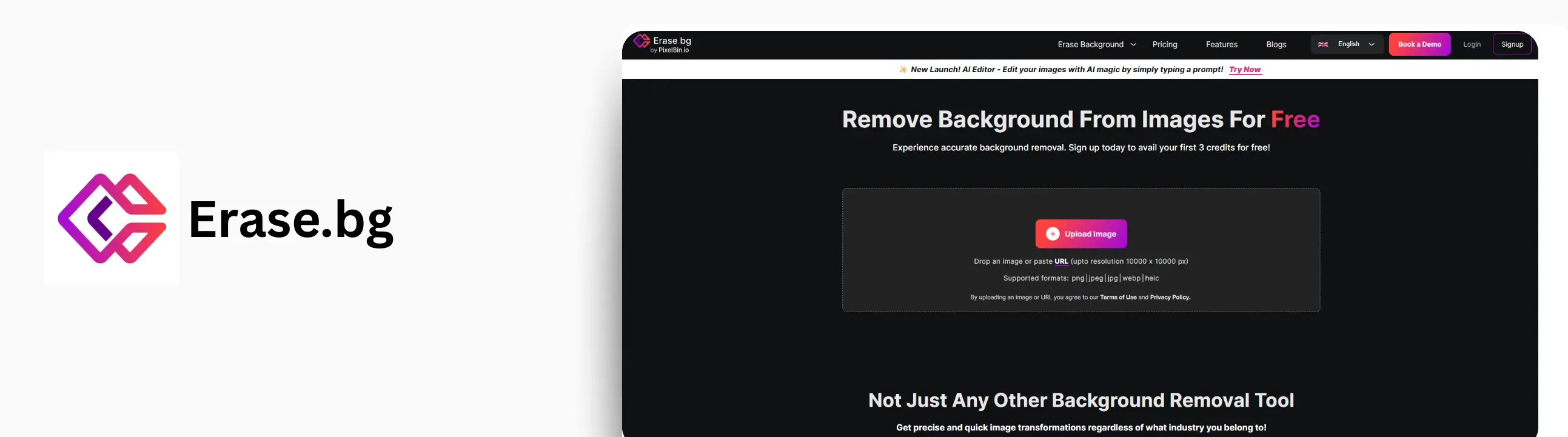Click the 'Supported formats' line
The image size is (1568, 437).
click(x=1081, y=278)
